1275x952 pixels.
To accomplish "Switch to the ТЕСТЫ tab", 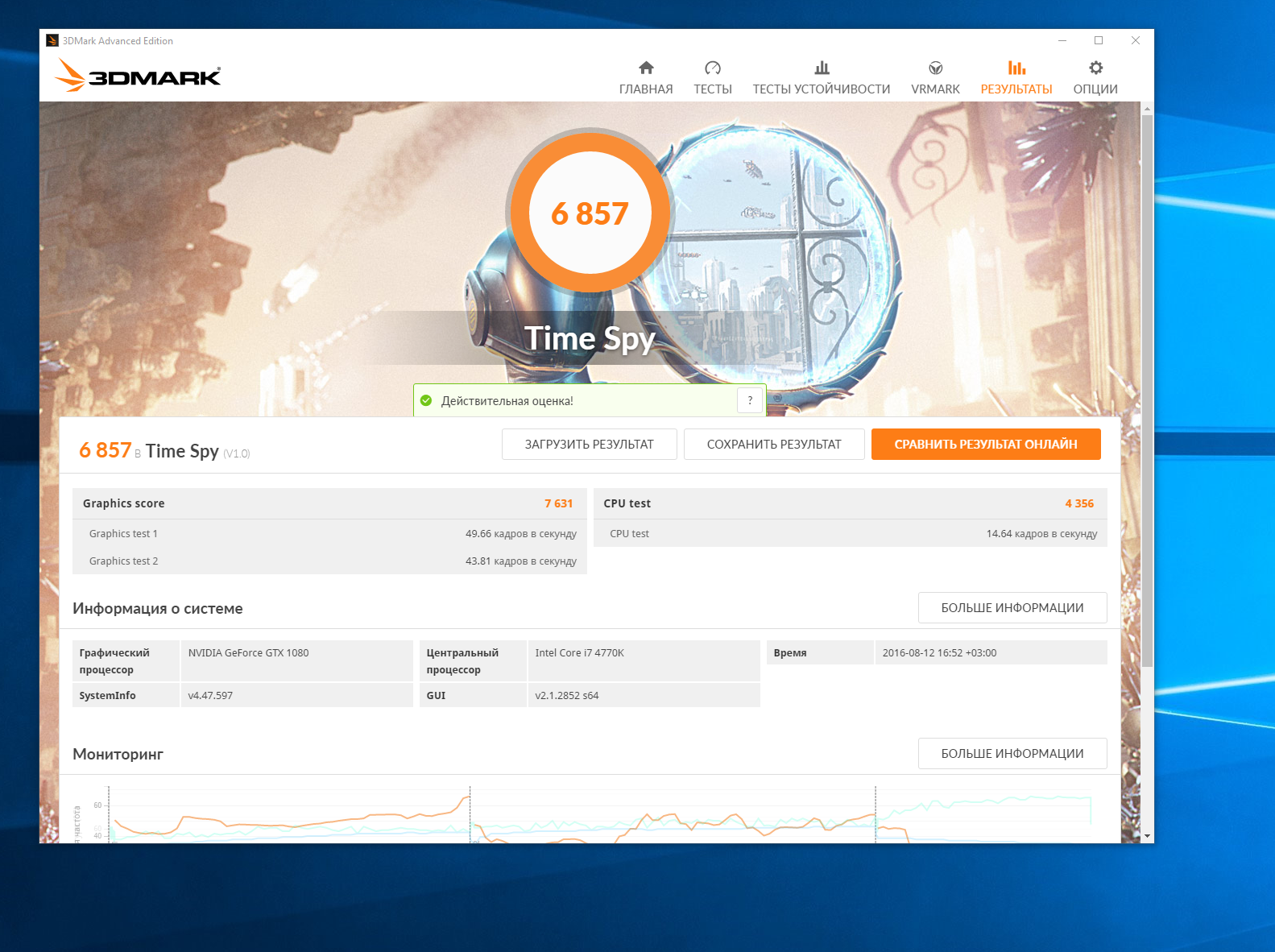I will 713,89.
